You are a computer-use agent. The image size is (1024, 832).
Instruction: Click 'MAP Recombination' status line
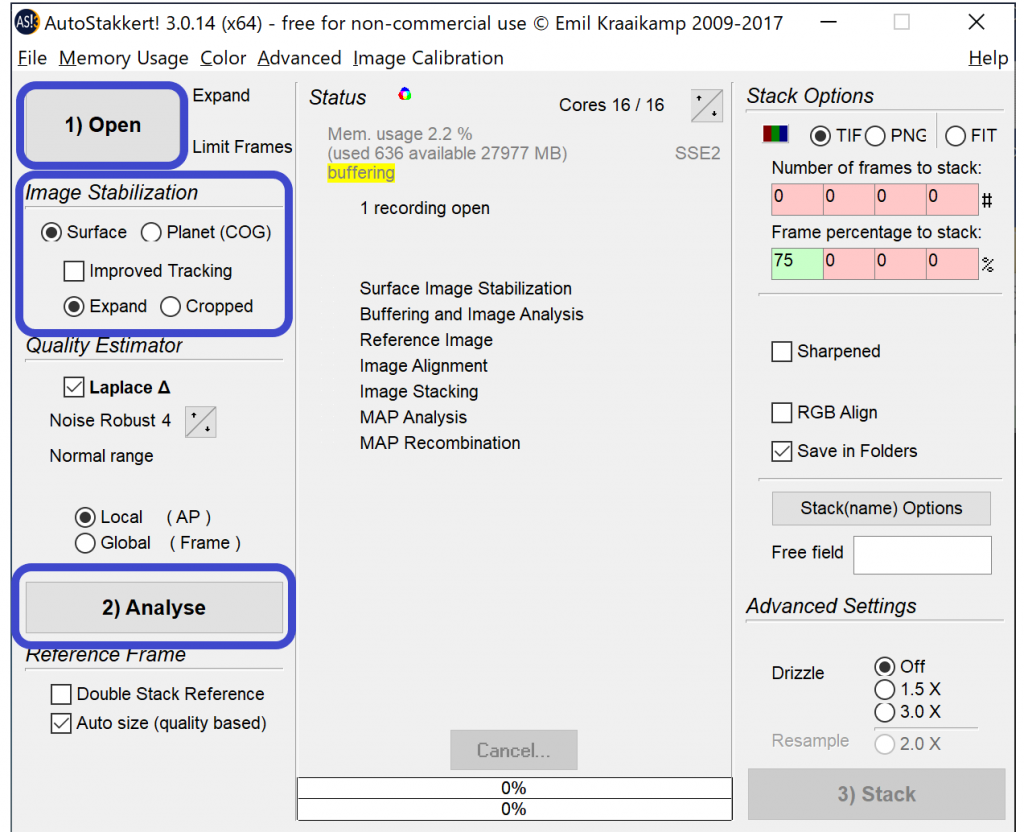[x=440, y=443]
